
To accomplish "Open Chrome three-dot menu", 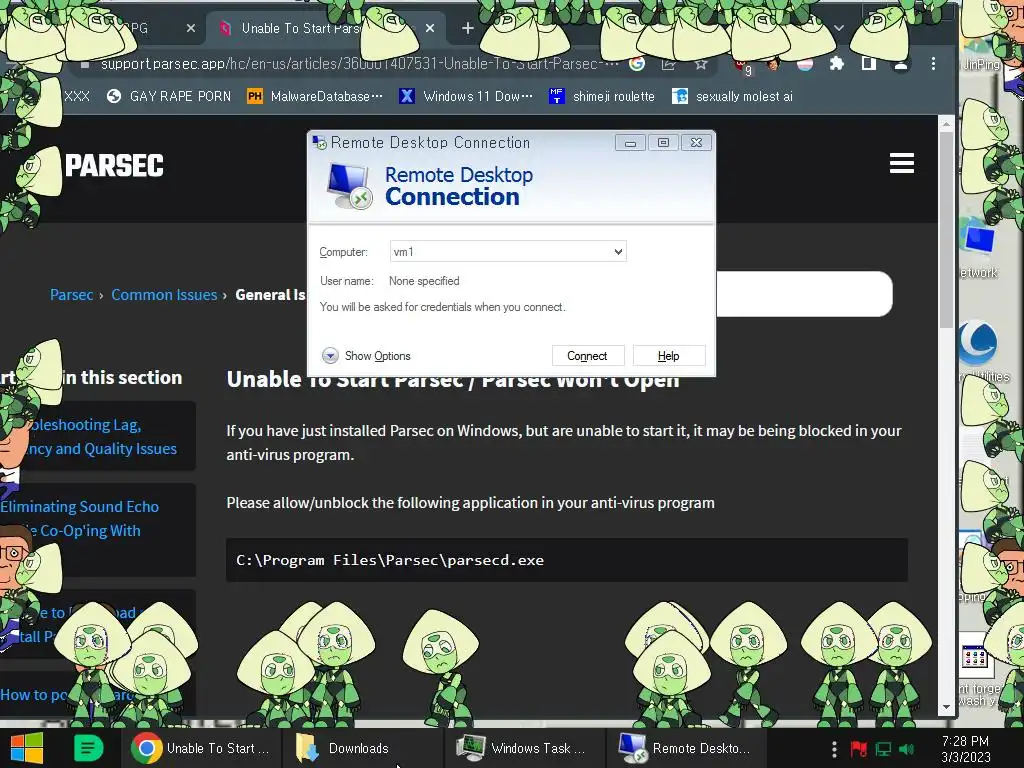I will click(x=933, y=64).
